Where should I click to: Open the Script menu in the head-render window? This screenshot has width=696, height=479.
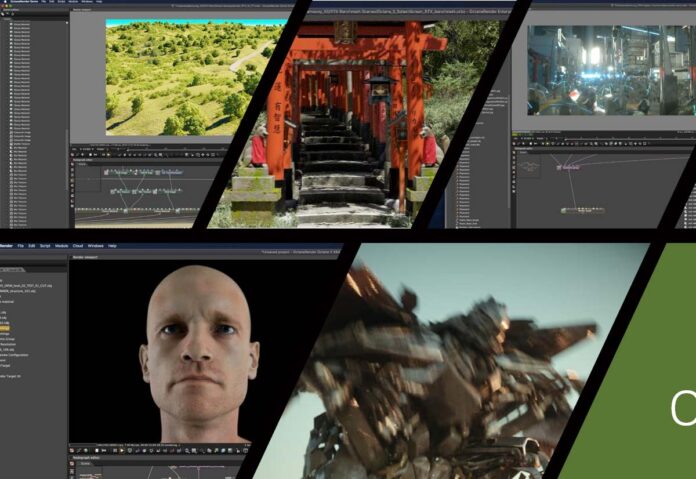(45, 245)
